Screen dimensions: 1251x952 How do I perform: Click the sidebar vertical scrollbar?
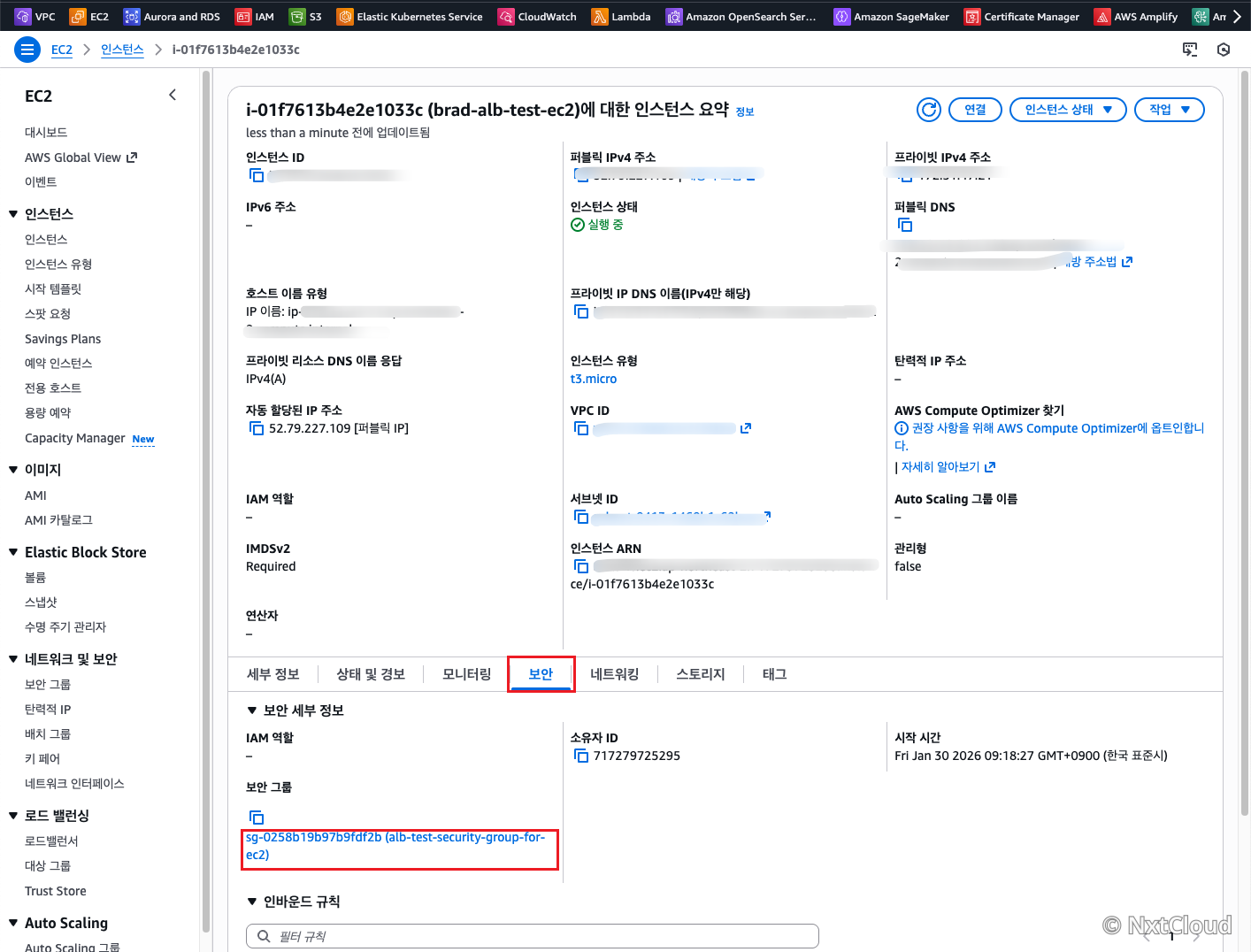[206, 500]
